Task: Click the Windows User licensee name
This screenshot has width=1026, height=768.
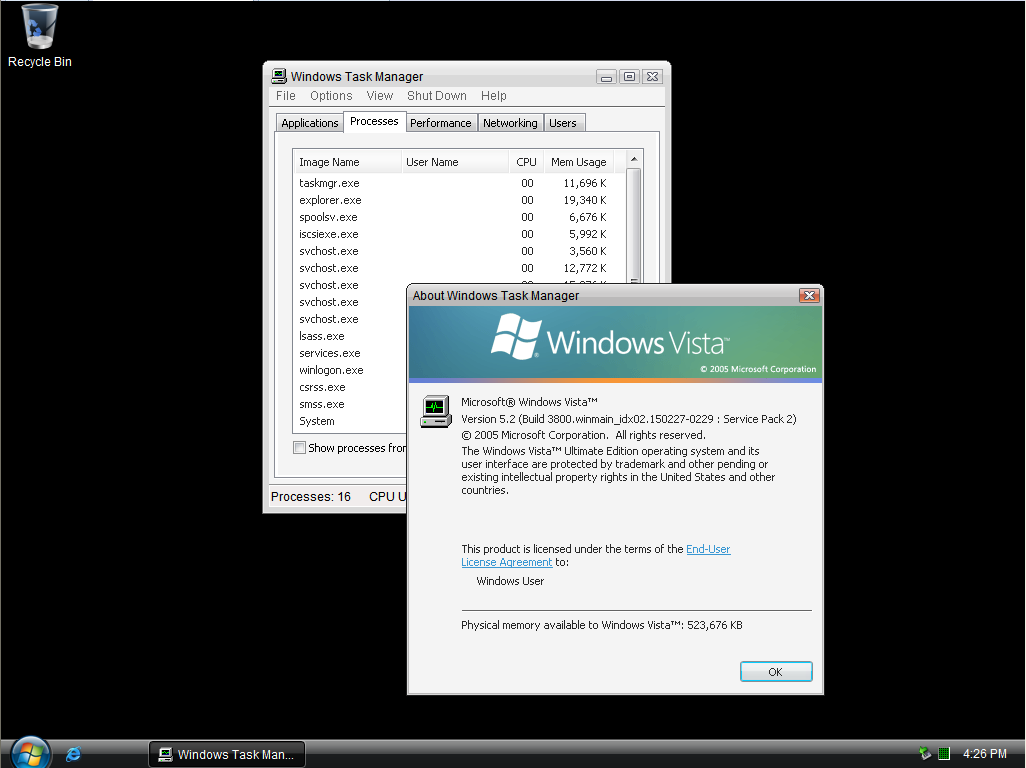Action: 510,581
